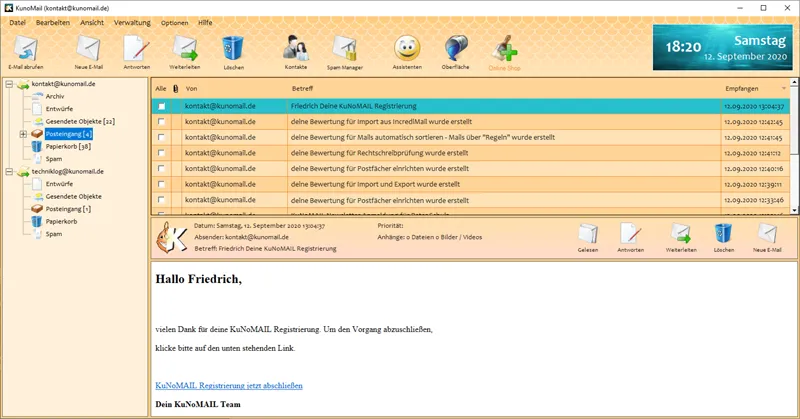
Task: Click mail list scrollbar down arrow
Action: pos(794,210)
